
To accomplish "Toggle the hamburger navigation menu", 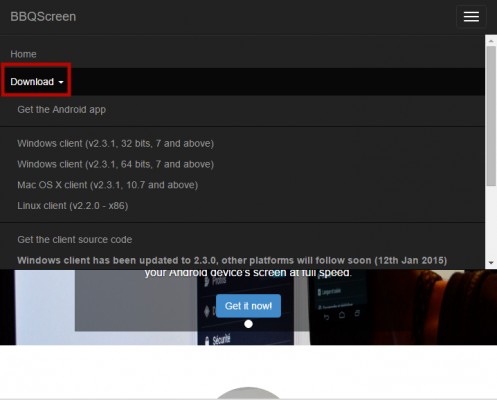I will (471, 17).
